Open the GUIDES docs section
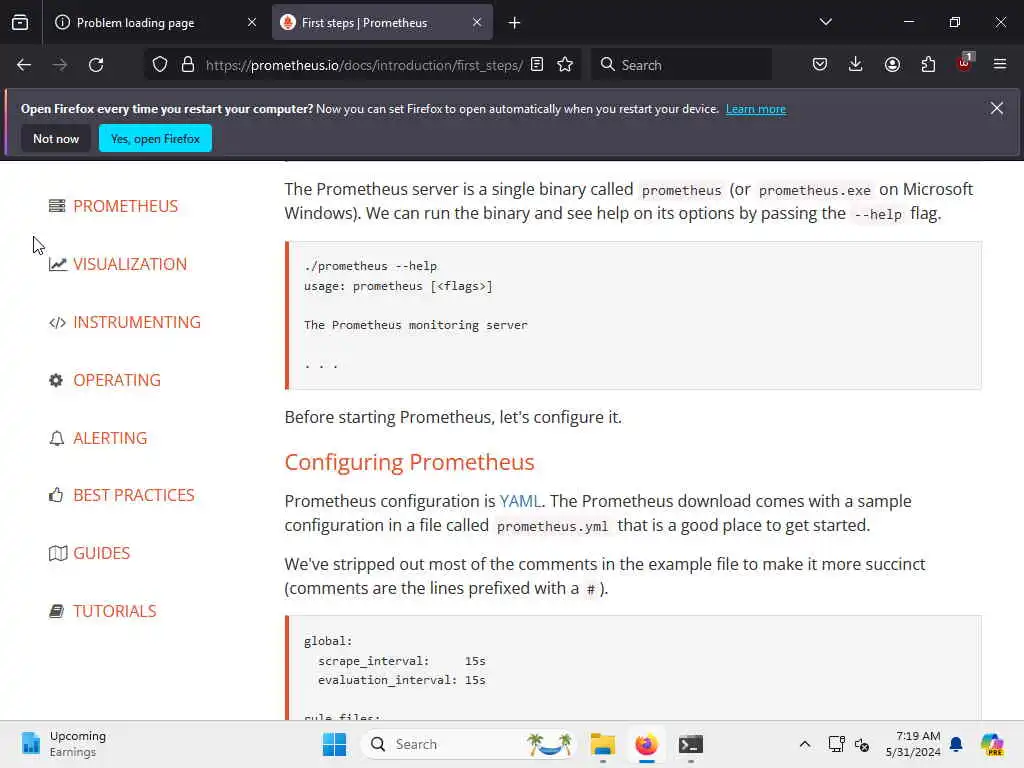This screenshot has height=768, width=1024. pos(102,553)
